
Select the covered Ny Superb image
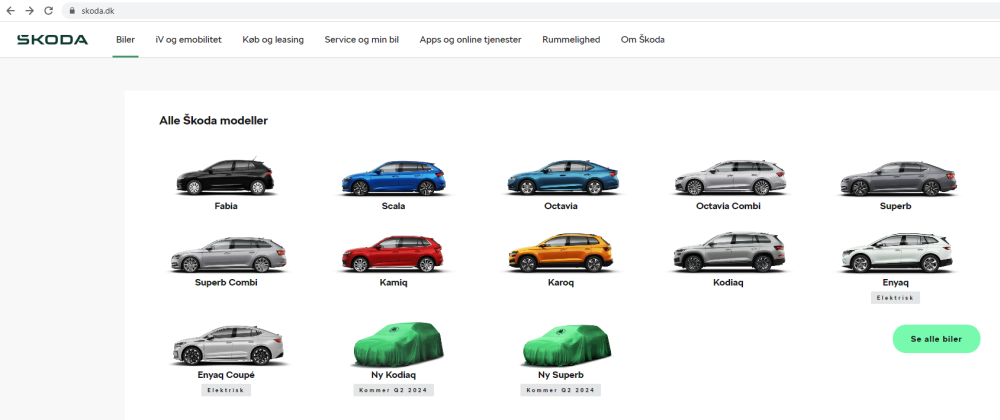(x=566, y=345)
